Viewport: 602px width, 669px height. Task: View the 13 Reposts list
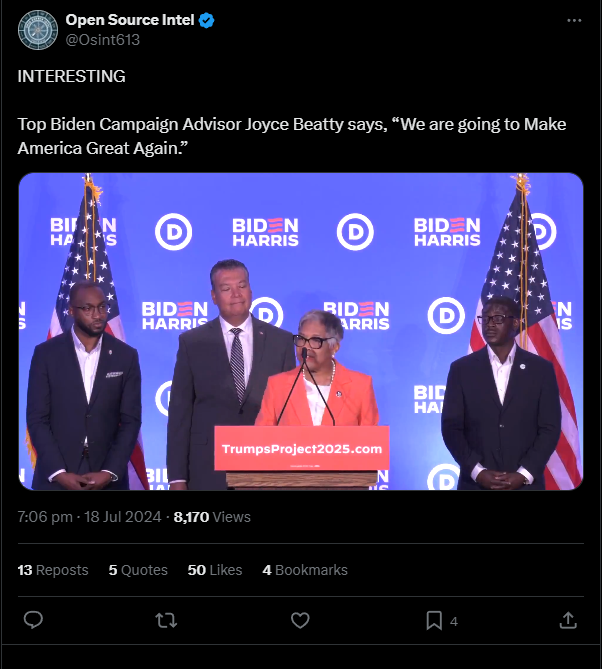53,570
